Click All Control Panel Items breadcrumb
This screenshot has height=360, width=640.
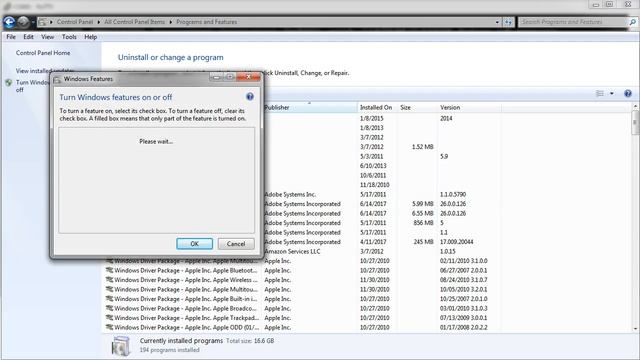tap(134, 22)
